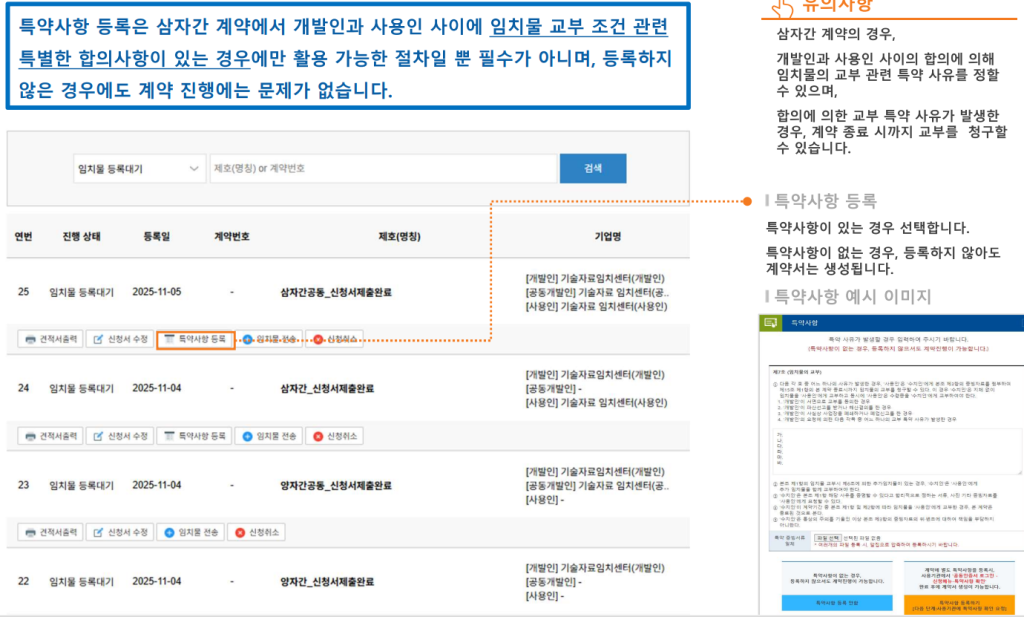Click the 특약사항 등록 heading on the right
1024x617 pixels.
pos(825,201)
